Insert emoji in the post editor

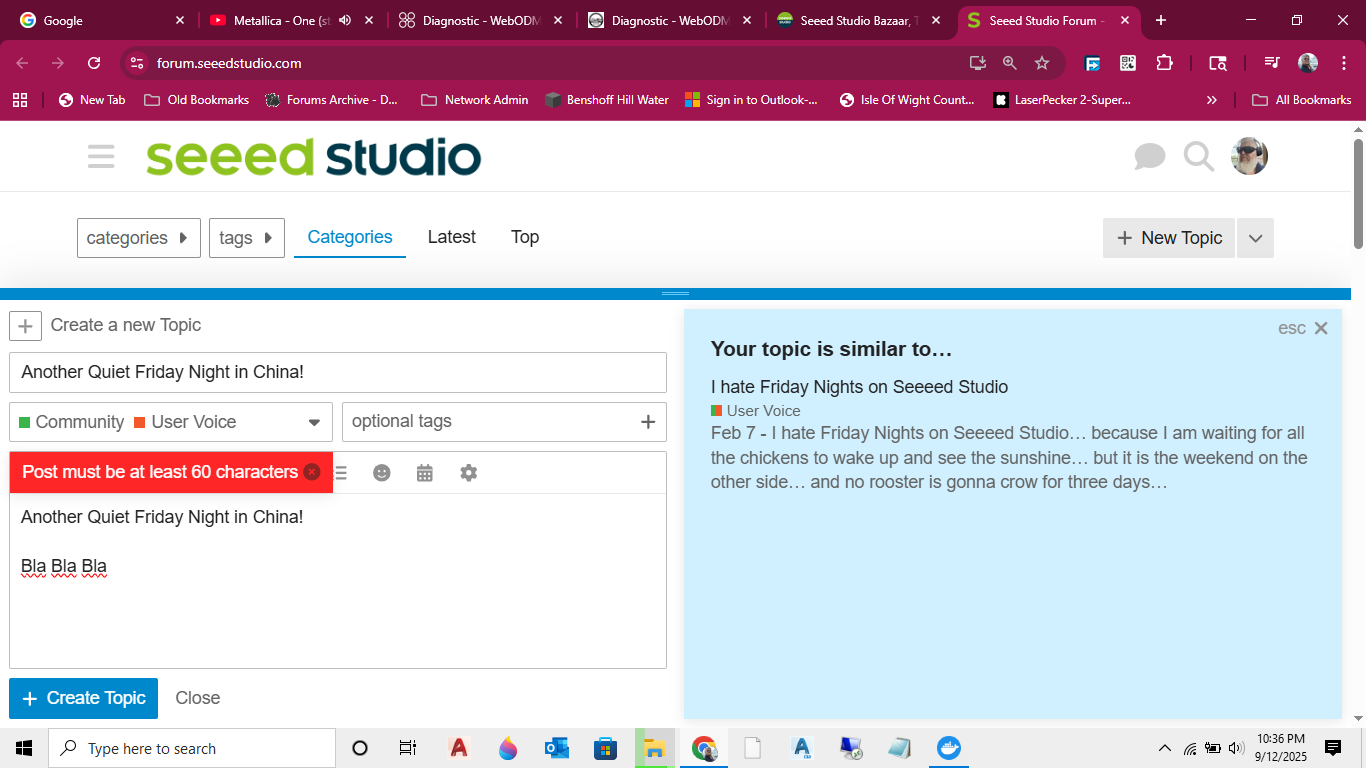[382, 473]
